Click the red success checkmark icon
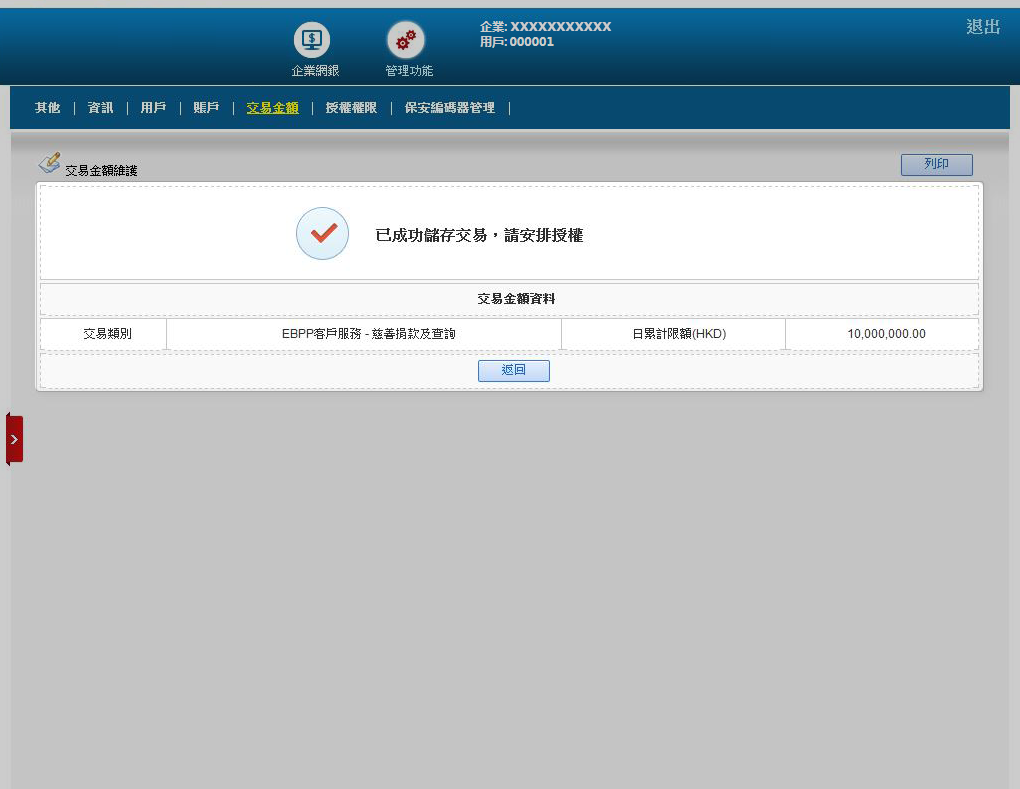 (x=322, y=234)
